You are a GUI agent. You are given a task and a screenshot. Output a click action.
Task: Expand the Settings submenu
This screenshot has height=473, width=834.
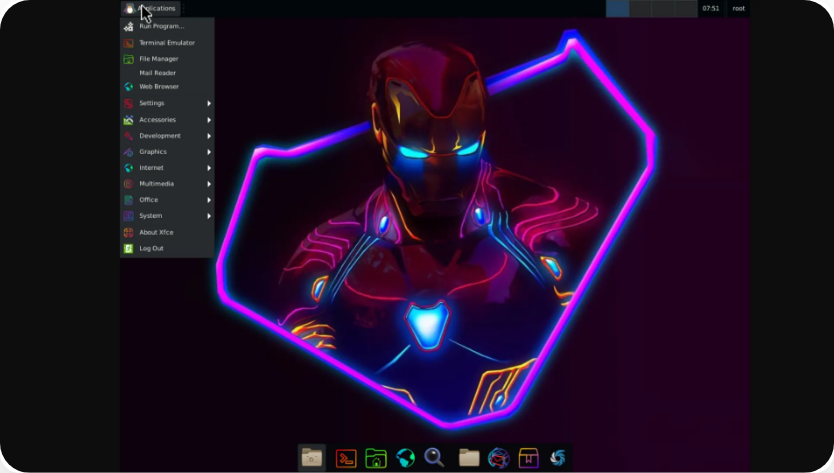[x=166, y=103]
